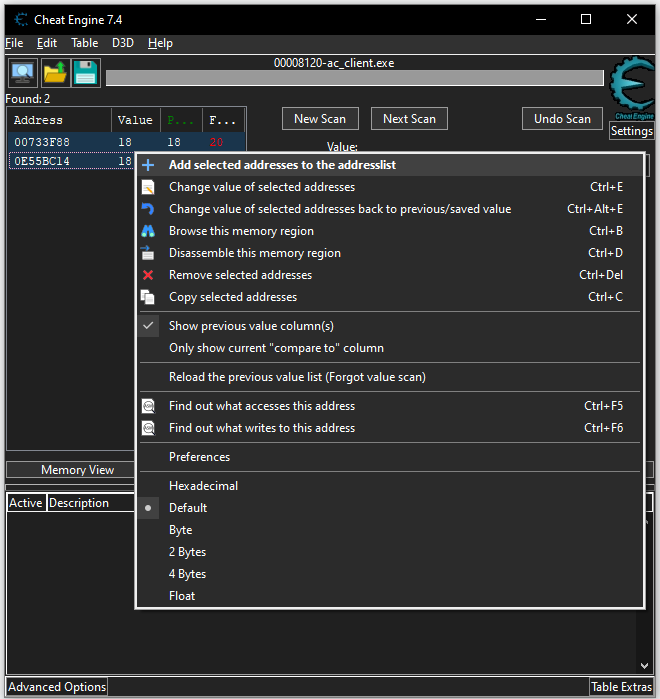Click the scan progress bar
The width and height of the screenshot is (660, 699).
point(355,78)
